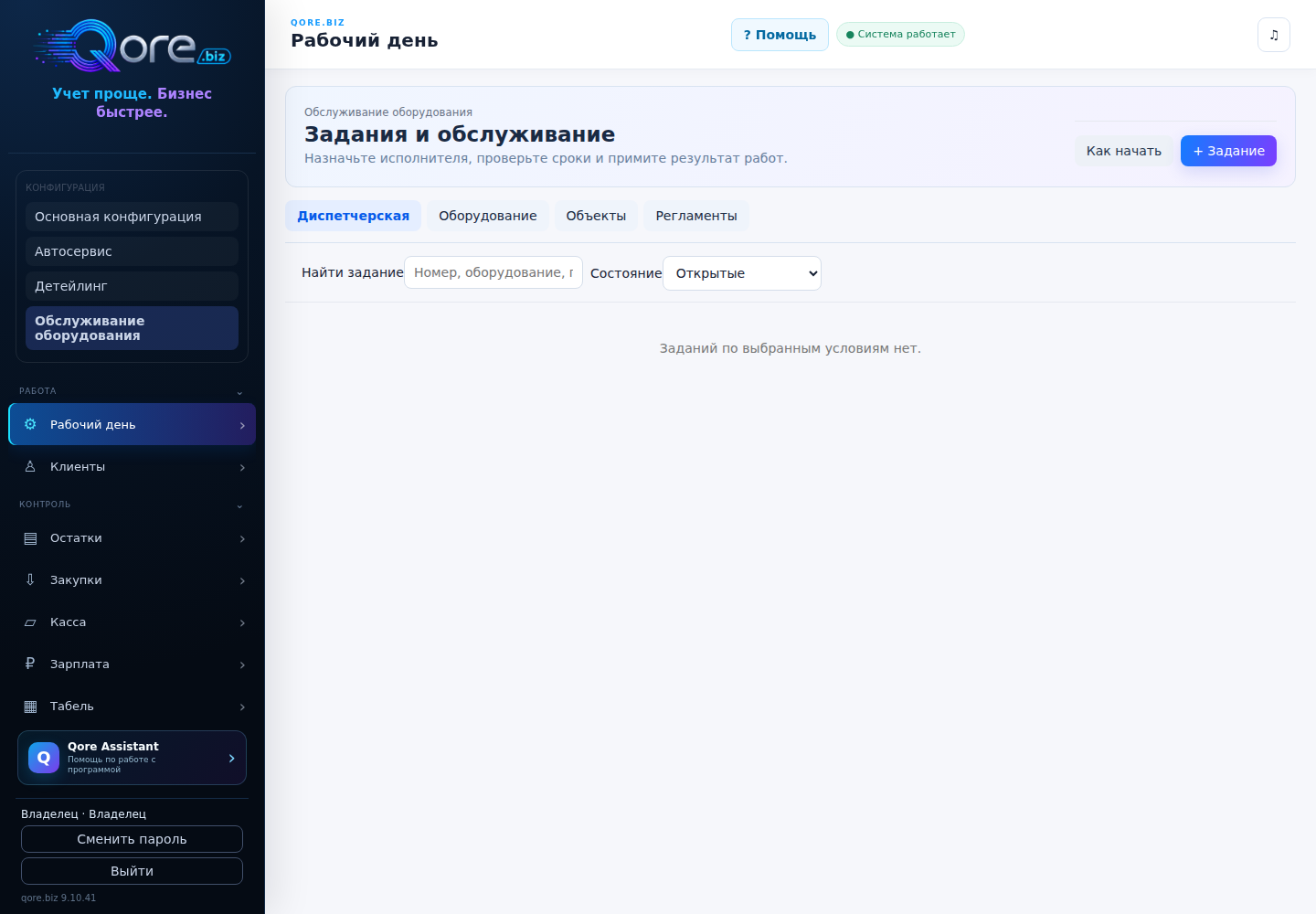Click the Остатки stock list icon
The height and width of the screenshot is (914, 1316).
tap(30, 538)
